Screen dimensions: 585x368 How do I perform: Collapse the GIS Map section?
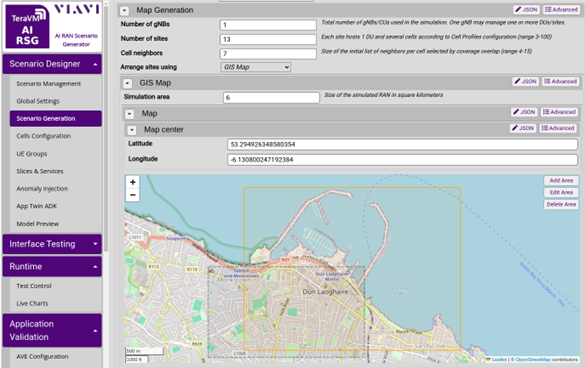[127, 83]
